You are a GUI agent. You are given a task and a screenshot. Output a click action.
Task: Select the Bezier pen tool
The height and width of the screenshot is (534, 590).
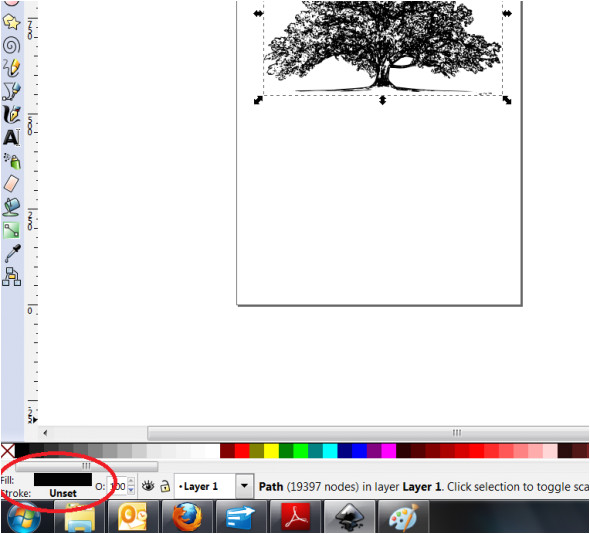tap(11, 91)
